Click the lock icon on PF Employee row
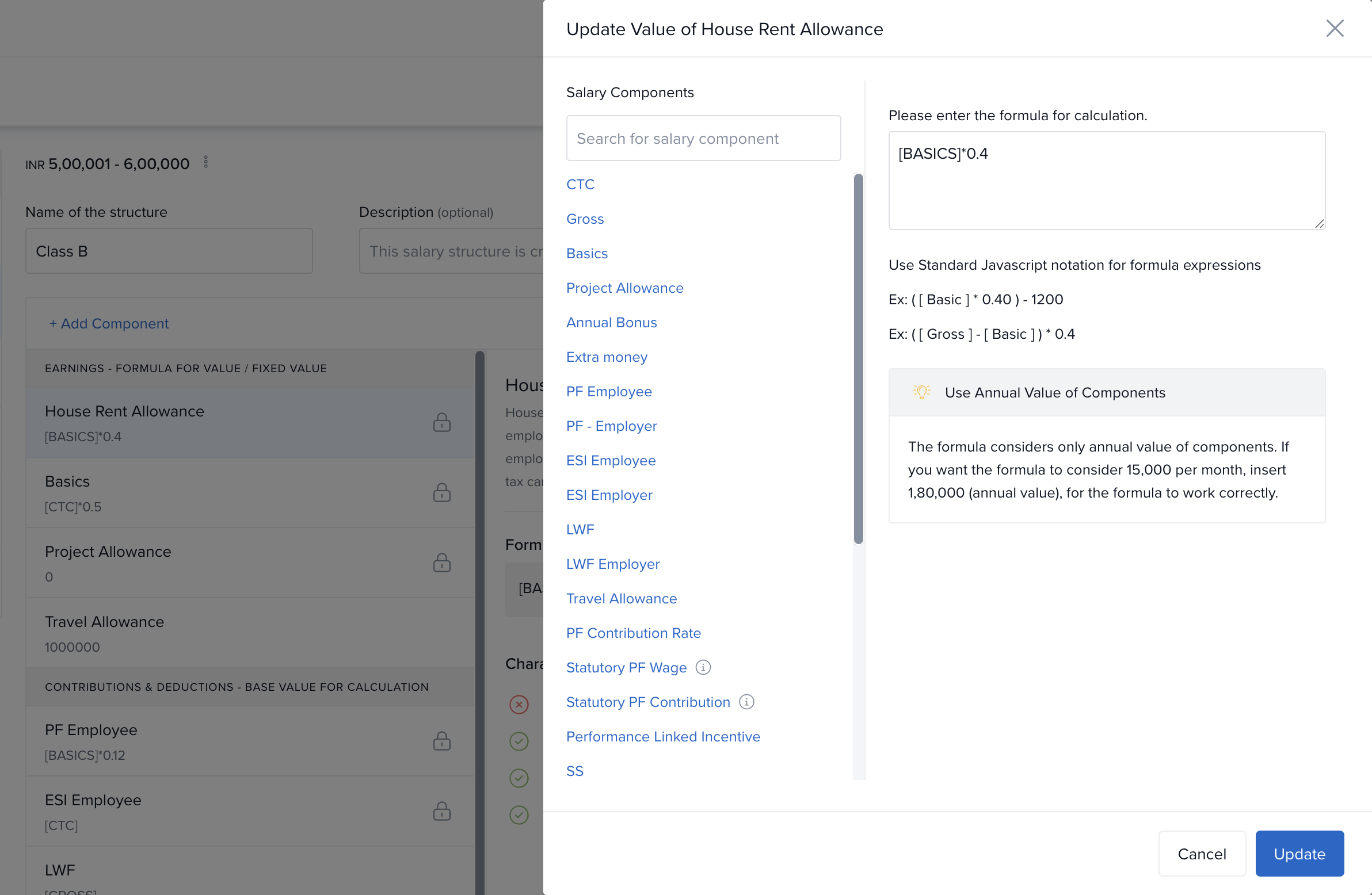The height and width of the screenshot is (895, 1372). tap(441, 741)
